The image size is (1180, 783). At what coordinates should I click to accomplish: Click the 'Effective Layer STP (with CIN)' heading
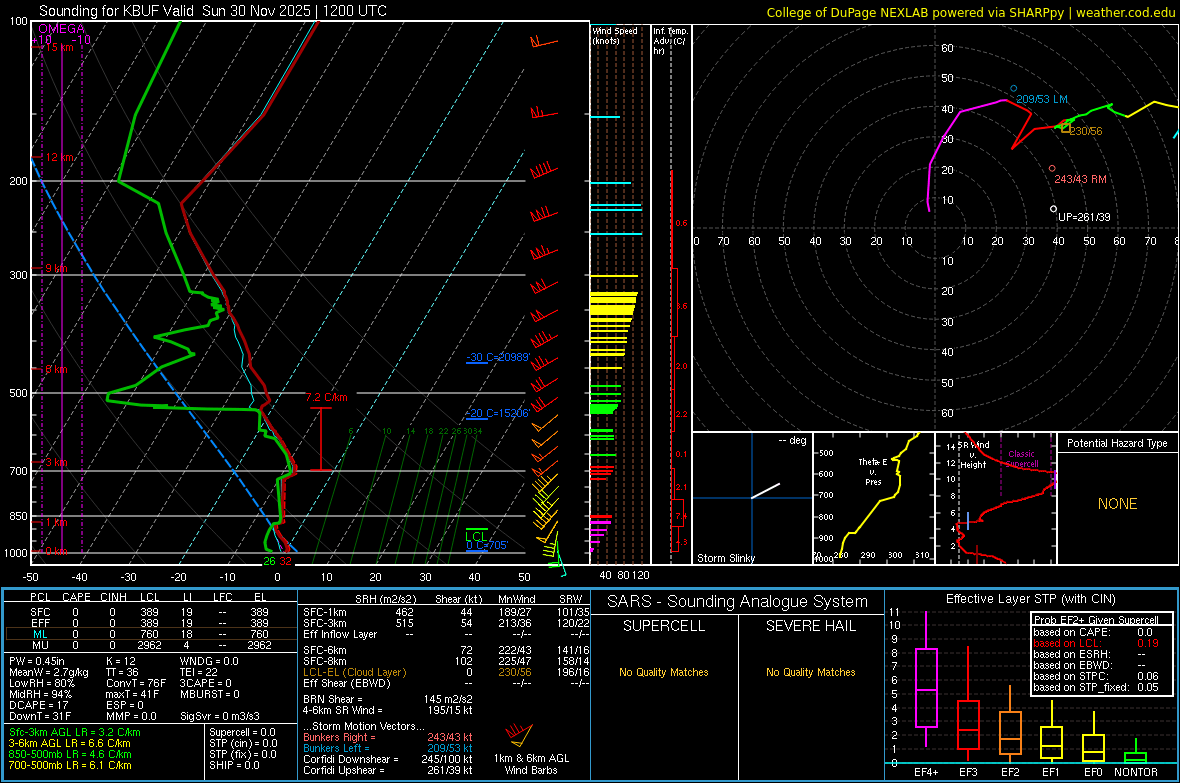(x=1030, y=599)
